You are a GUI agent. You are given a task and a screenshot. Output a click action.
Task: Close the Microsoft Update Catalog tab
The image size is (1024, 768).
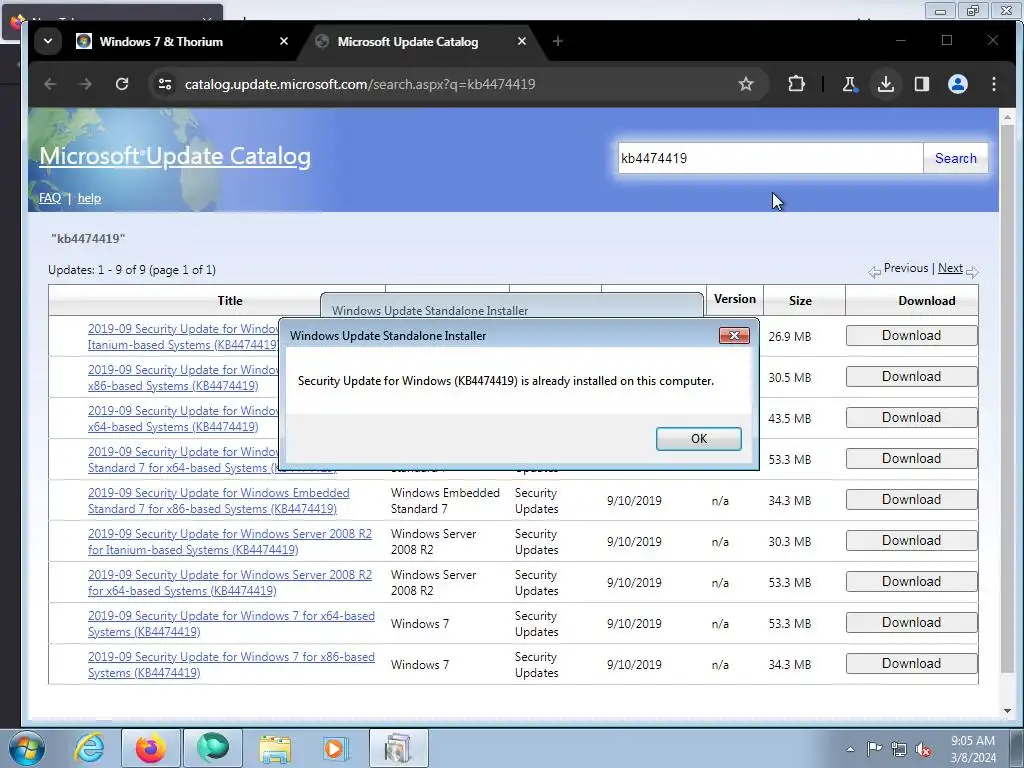[522, 41]
